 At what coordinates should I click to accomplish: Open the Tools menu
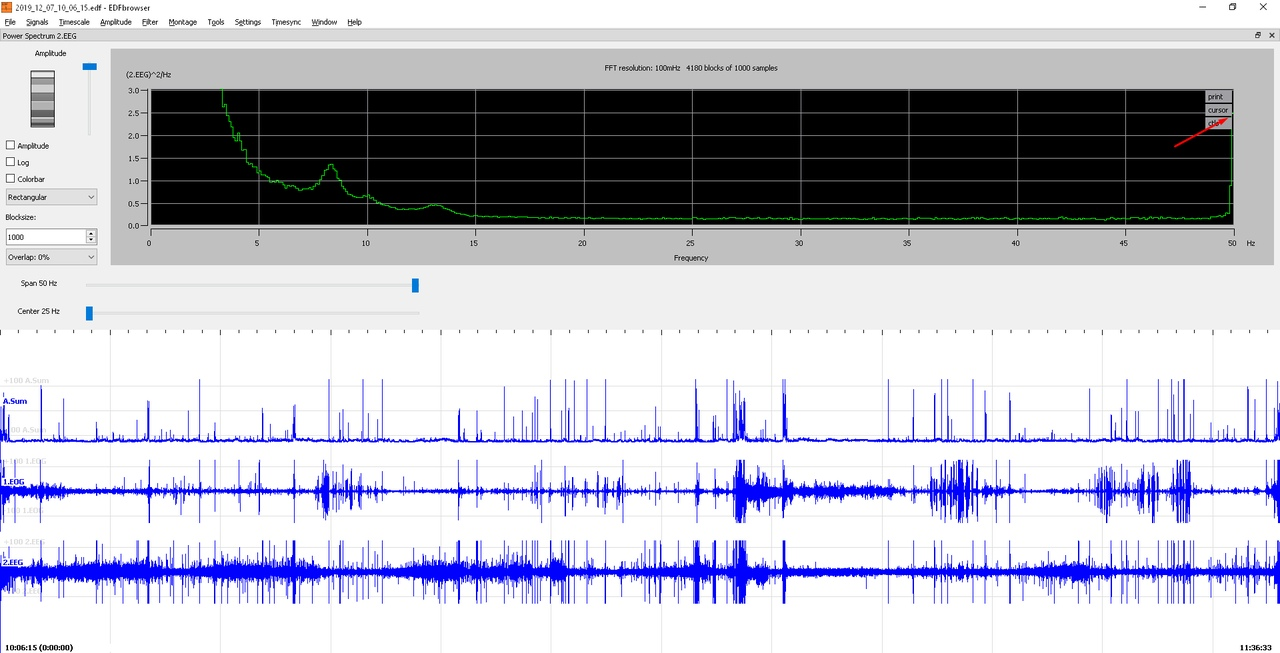[x=216, y=22]
